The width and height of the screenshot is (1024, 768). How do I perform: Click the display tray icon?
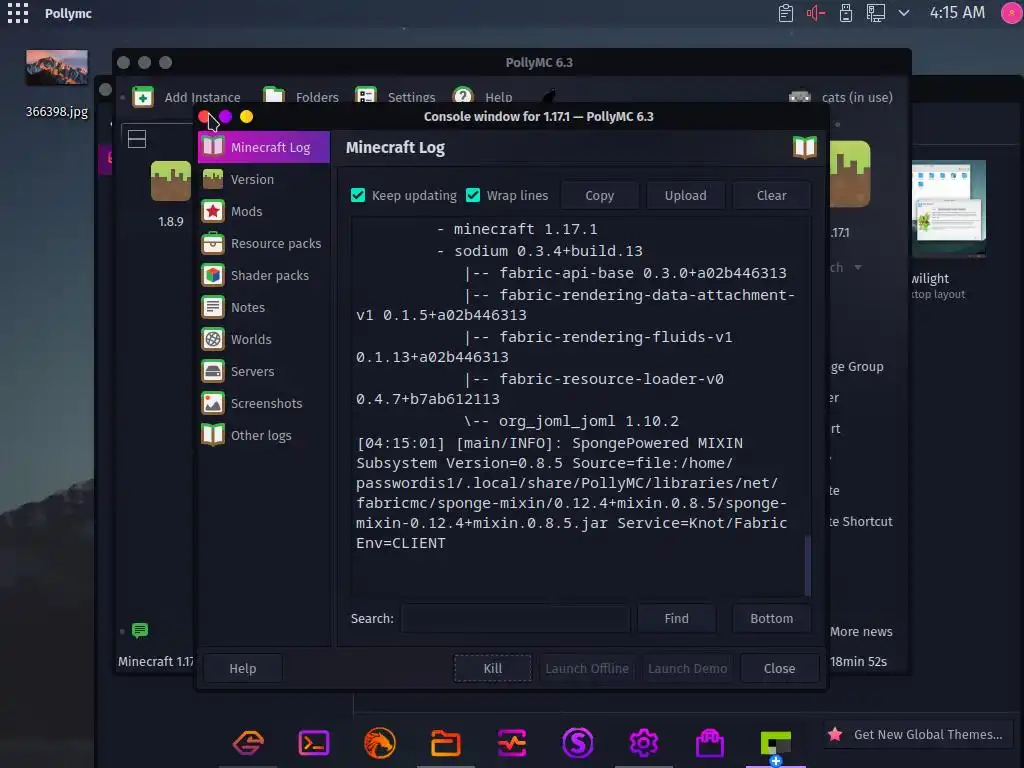(875, 13)
